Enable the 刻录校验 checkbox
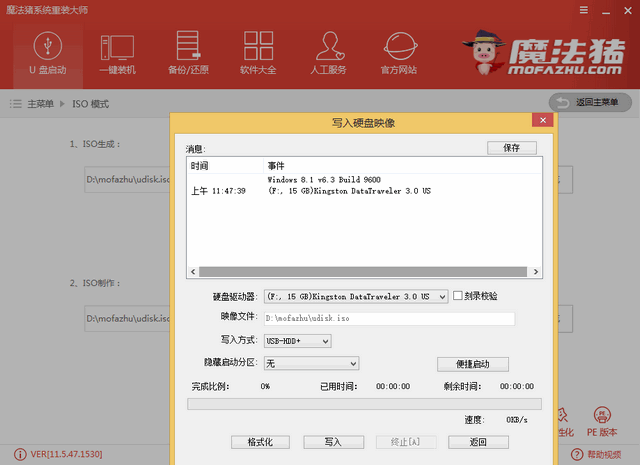This screenshot has width=640, height=465. coord(458,296)
